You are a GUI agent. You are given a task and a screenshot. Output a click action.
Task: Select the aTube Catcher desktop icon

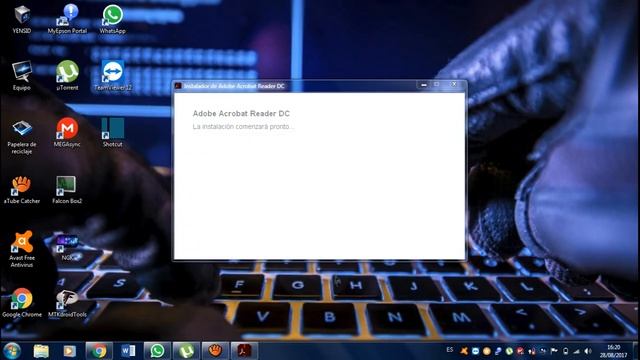pos(22,189)
